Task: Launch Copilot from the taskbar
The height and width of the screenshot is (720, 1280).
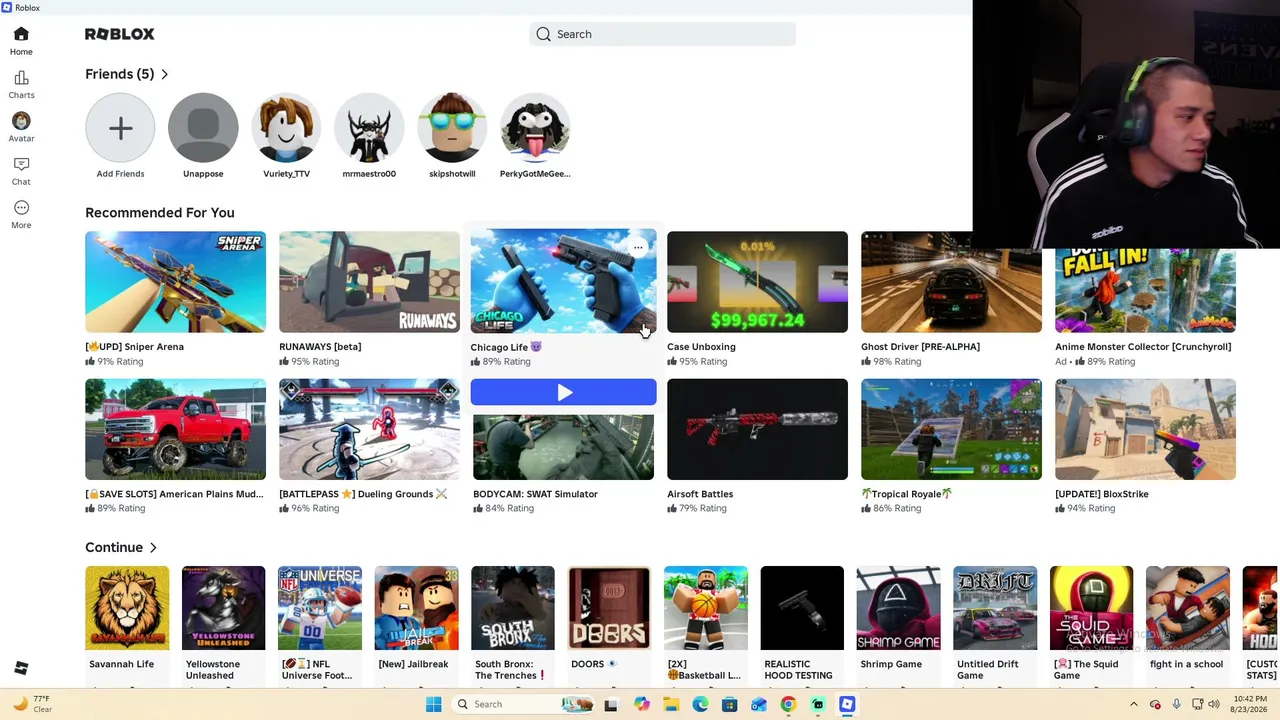Action: 641,704
